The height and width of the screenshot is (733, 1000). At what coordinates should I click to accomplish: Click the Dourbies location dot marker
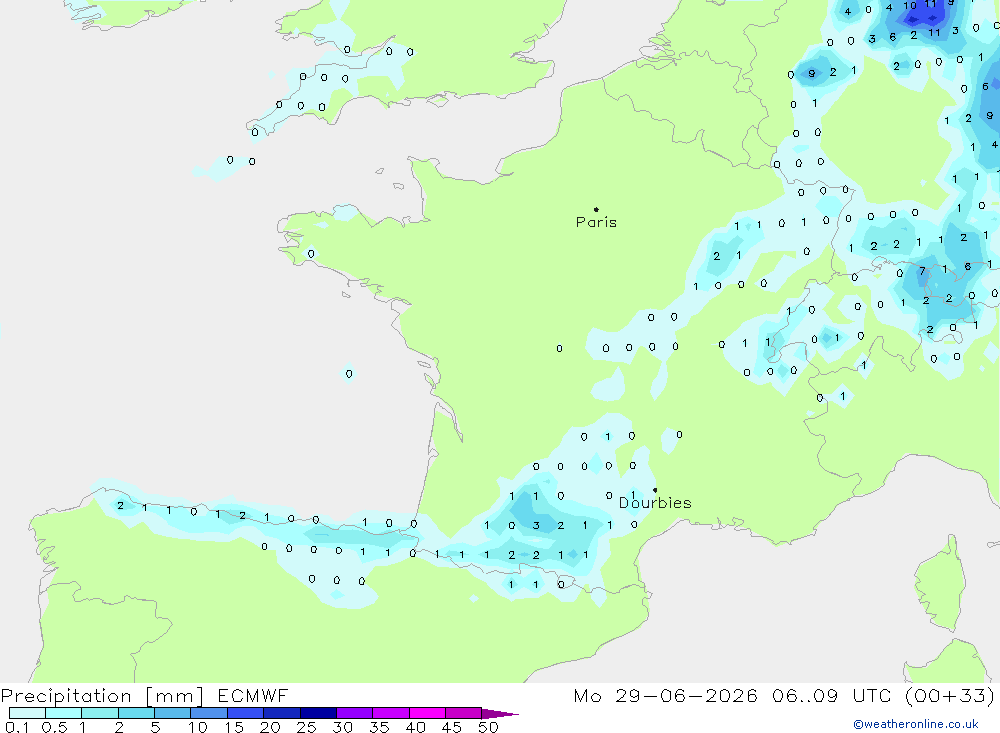[655, 490]
